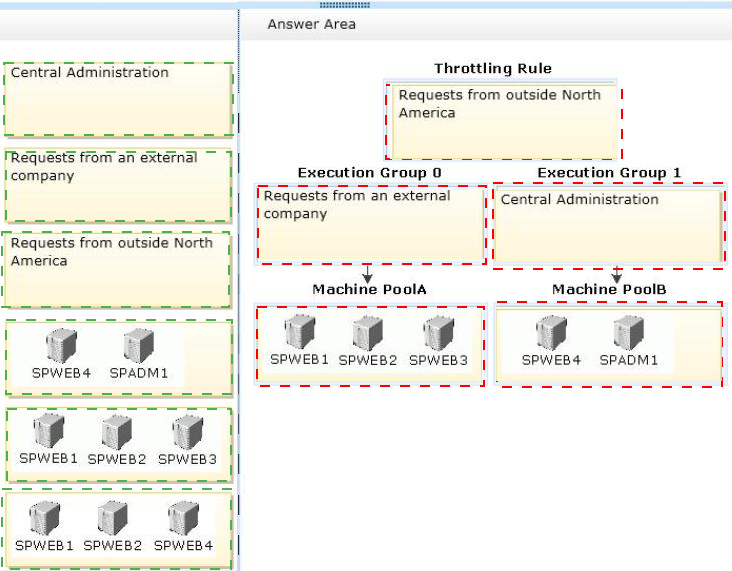Select SPWEB2 server icon in Machine PoolA
732x571 pixels.
click(368, 334)
